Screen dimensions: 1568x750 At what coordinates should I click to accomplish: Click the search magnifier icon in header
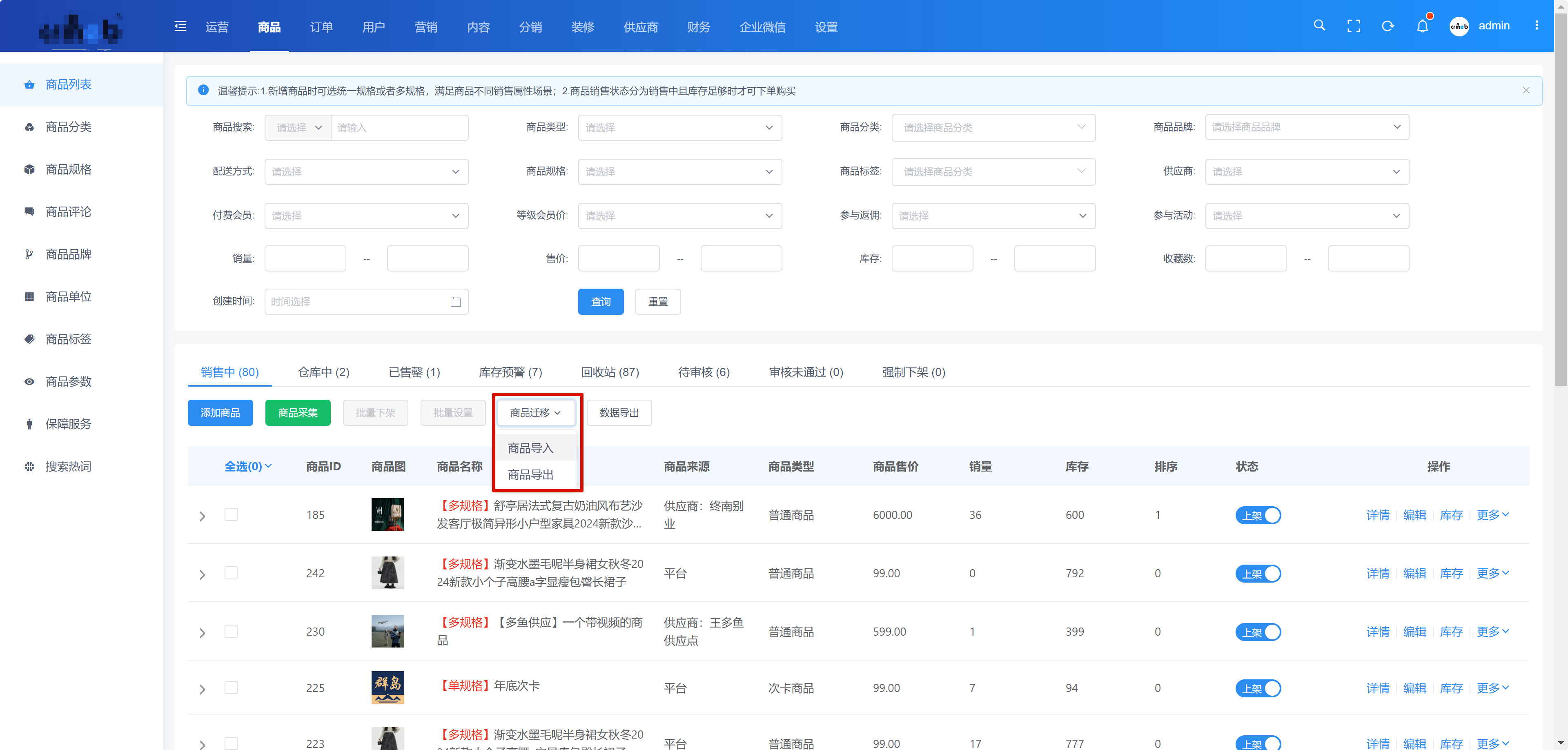coord(1319,26)
